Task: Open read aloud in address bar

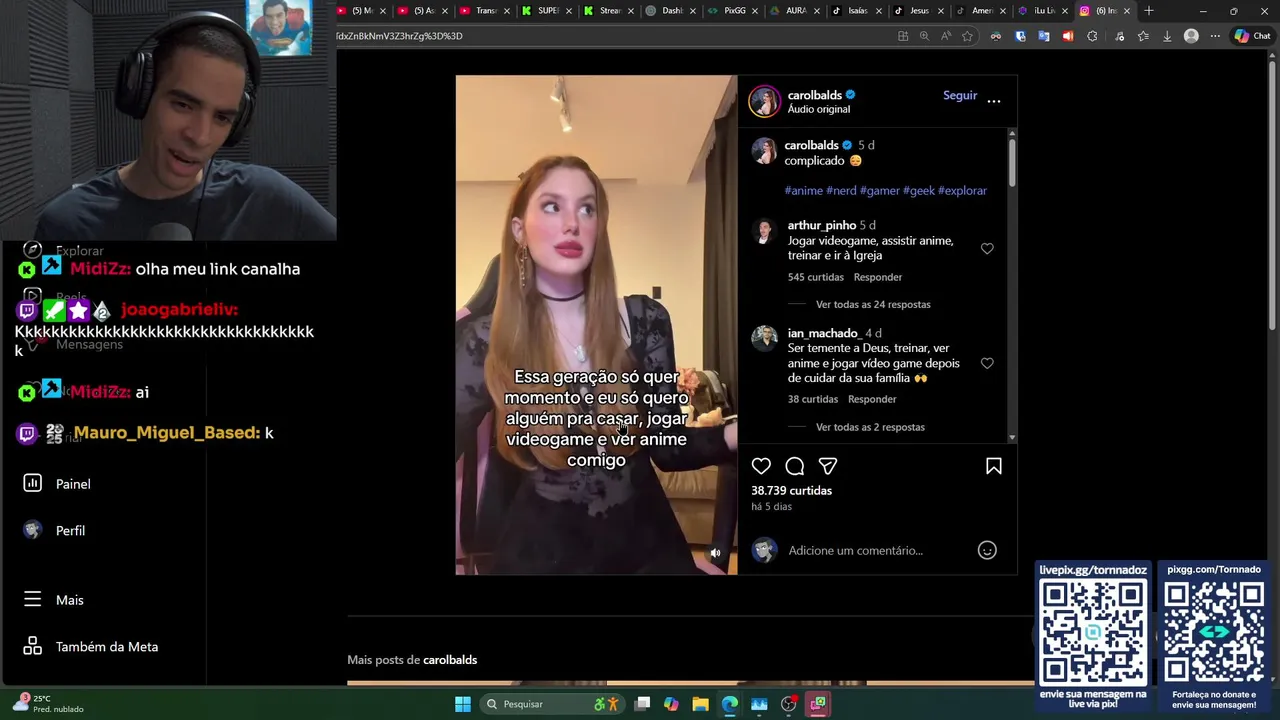Action: click(946, 36)
